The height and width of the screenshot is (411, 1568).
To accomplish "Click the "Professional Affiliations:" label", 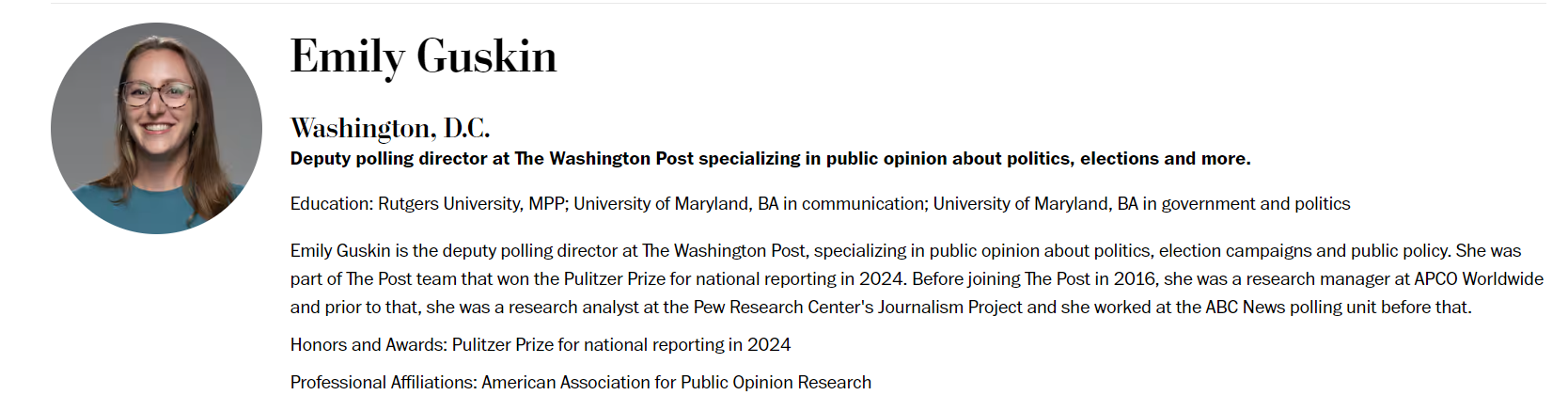I will tap(384, 383).
